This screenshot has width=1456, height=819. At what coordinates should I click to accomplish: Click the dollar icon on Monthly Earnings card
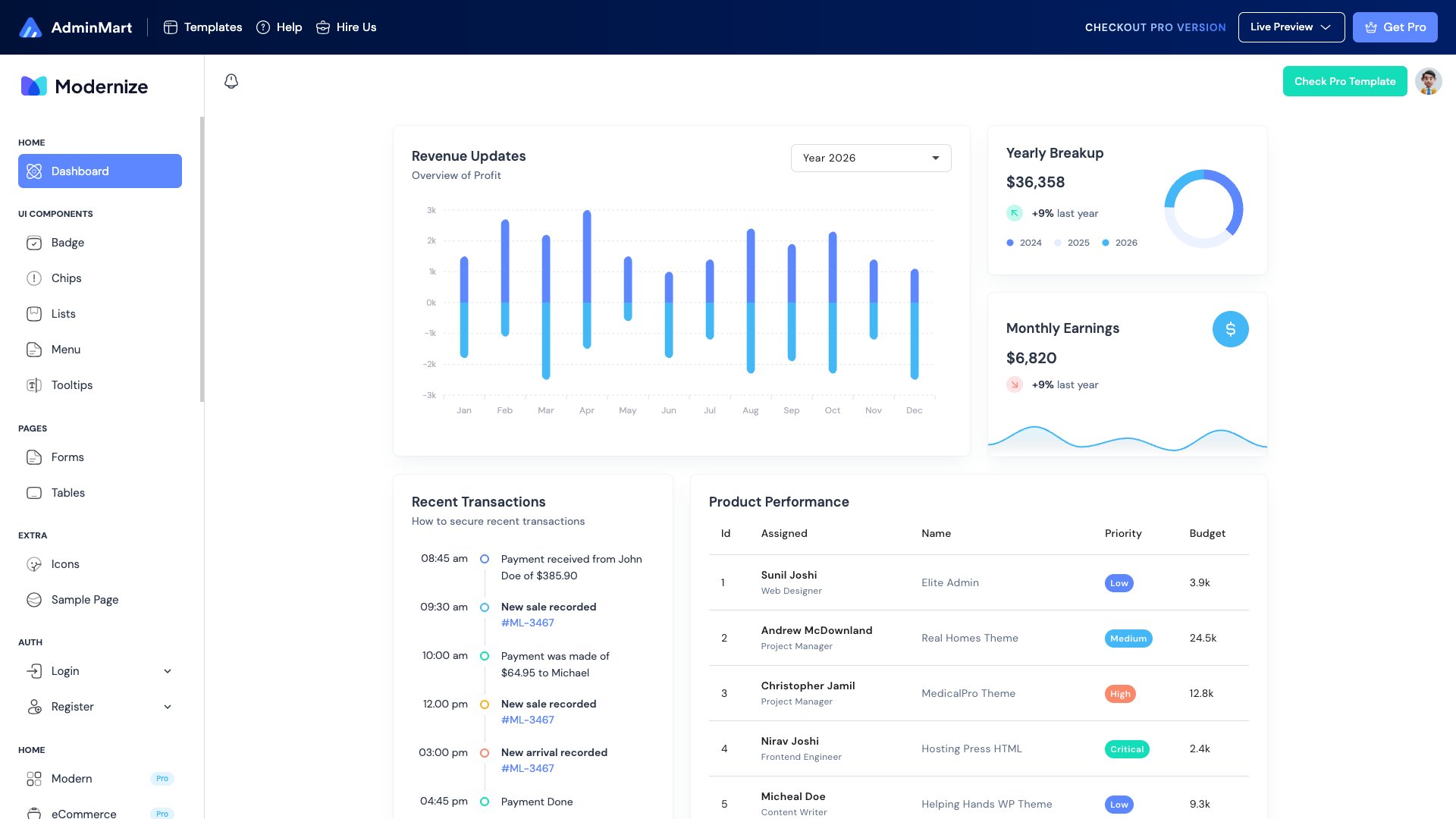coord(1231,329)
